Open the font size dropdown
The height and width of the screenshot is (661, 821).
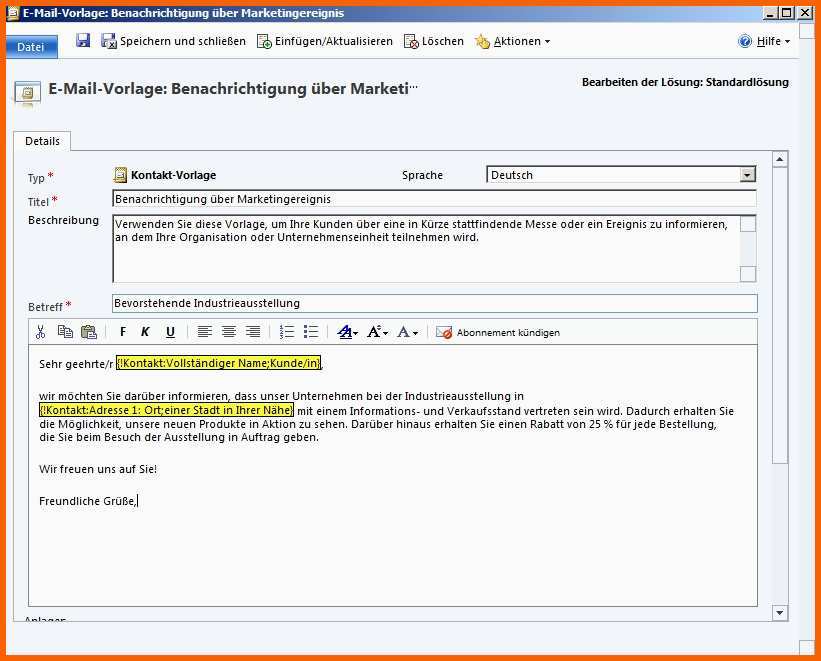[377, 332]
